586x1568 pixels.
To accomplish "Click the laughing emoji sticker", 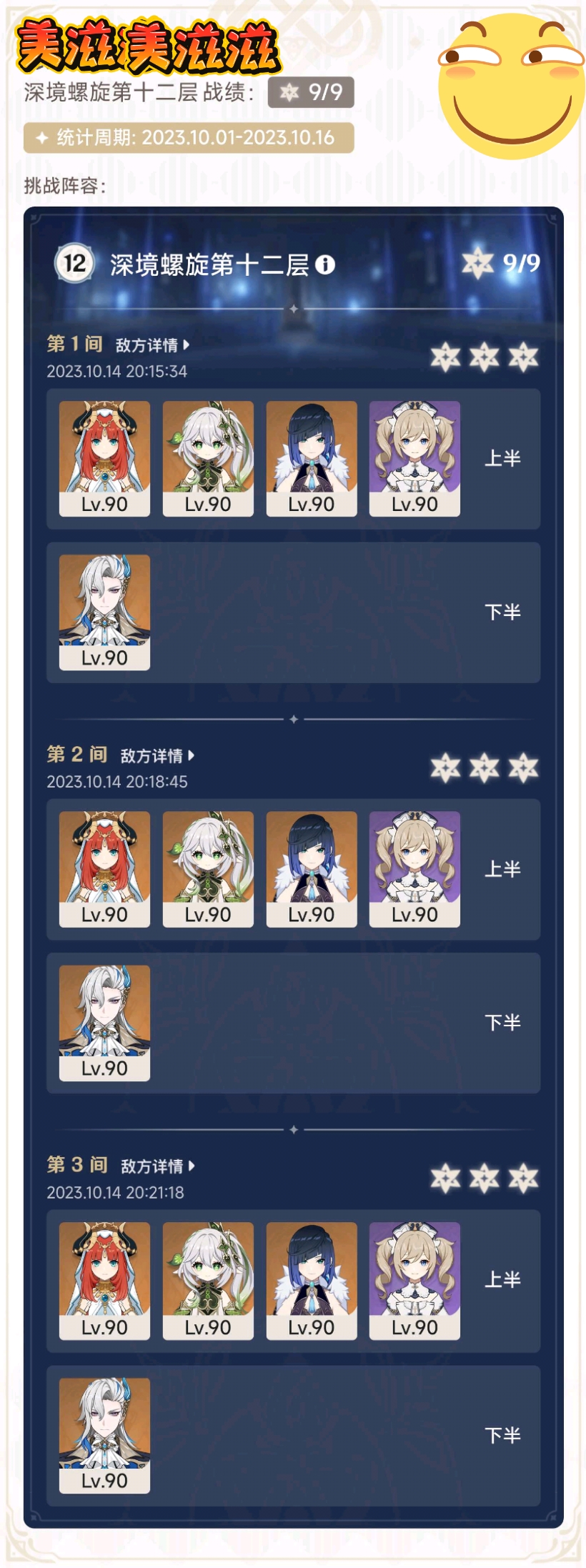I will pos(512,84).
